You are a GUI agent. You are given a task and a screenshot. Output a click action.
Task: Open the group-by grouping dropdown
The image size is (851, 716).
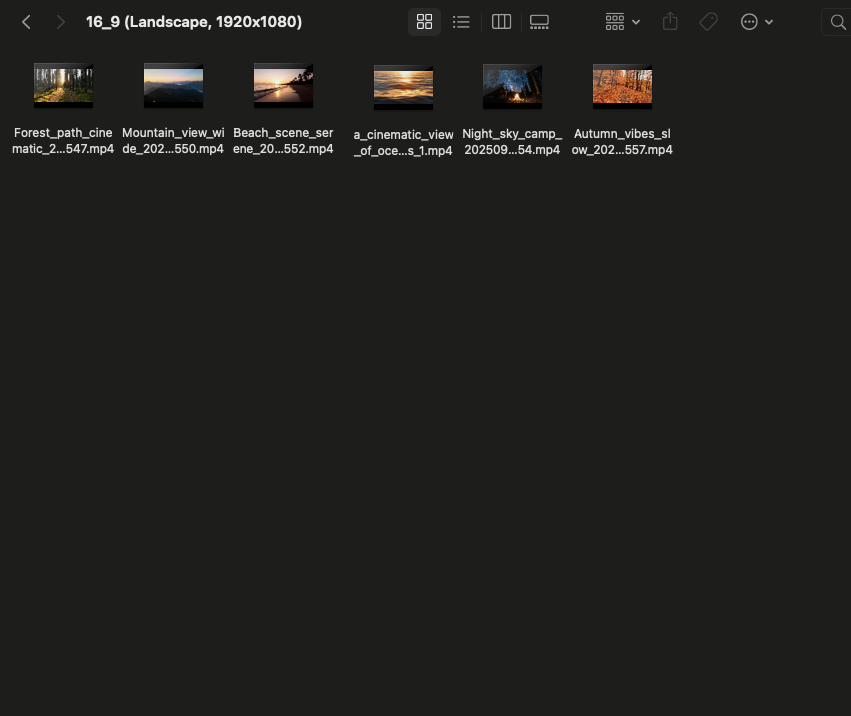pyautogui.click(x=622, y=22)
